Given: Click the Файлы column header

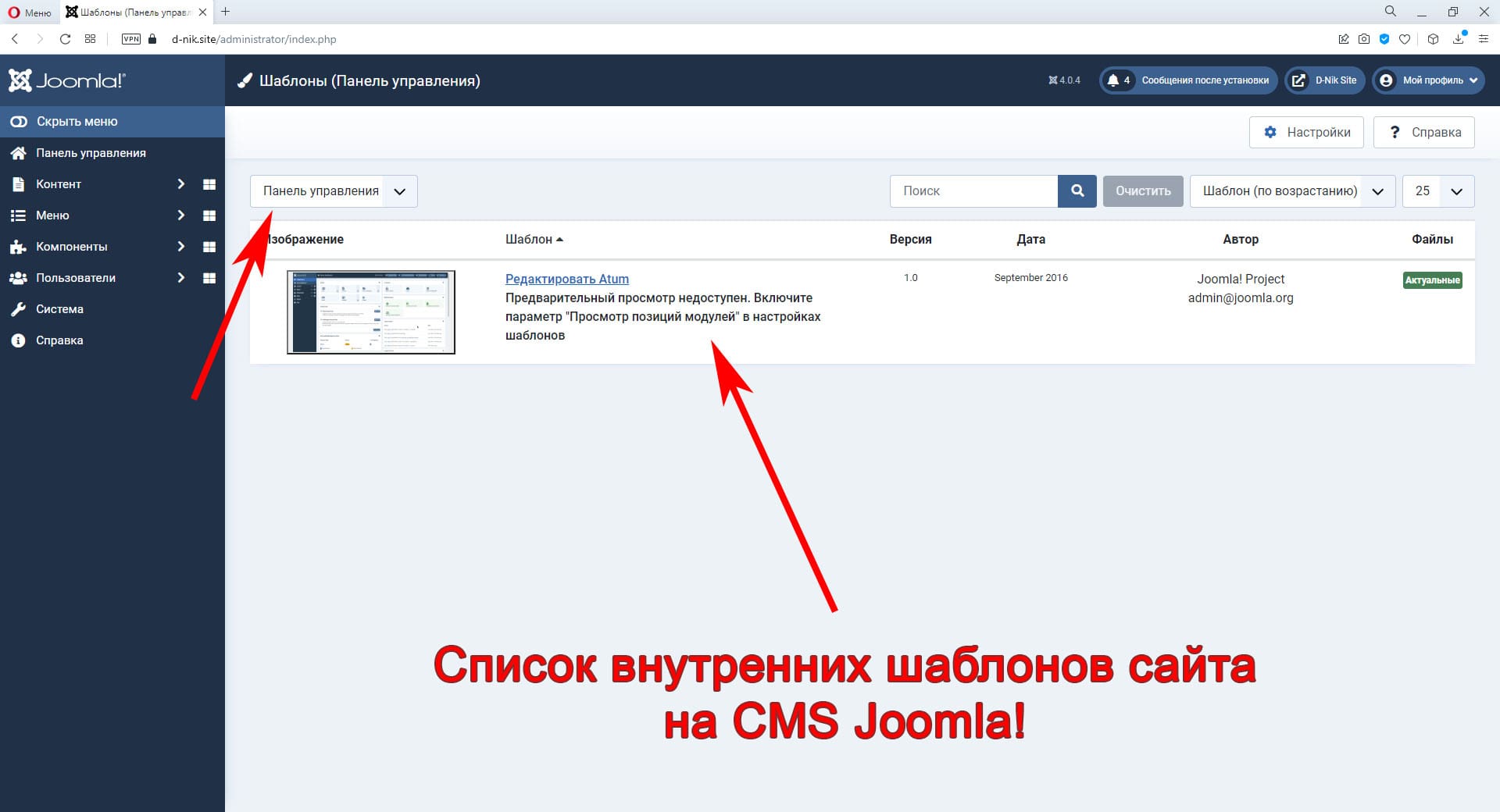Looking at the screenshot, I should click(x=1432, y=240).
